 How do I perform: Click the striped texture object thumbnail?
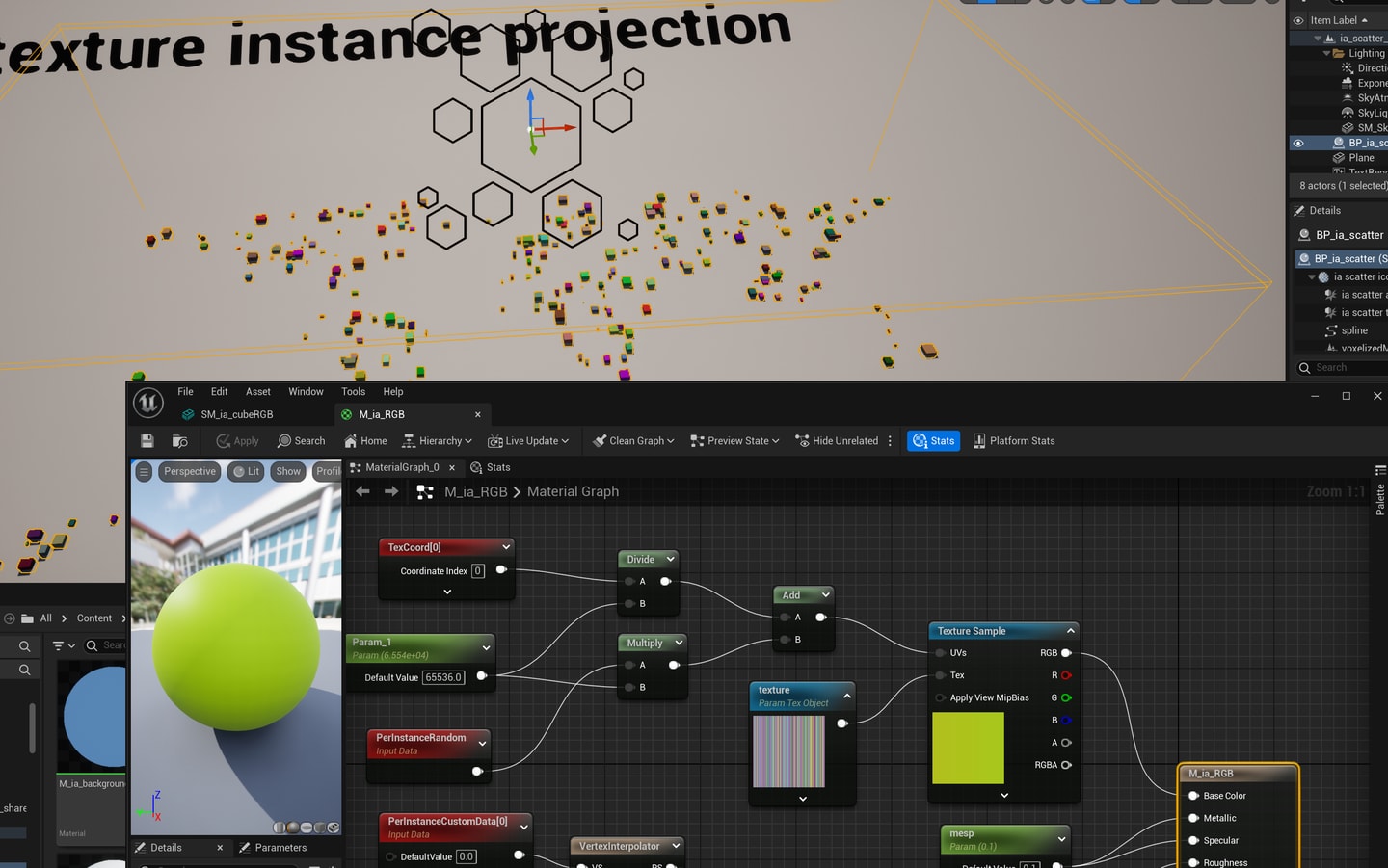(x=788, y=751)
